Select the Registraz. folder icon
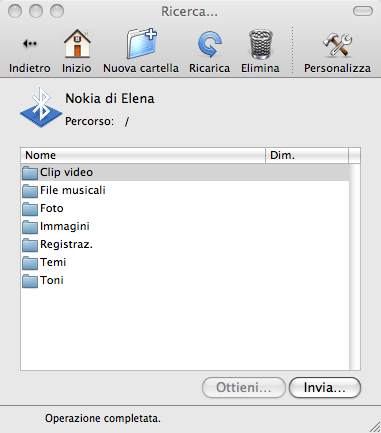 point(30,245)
